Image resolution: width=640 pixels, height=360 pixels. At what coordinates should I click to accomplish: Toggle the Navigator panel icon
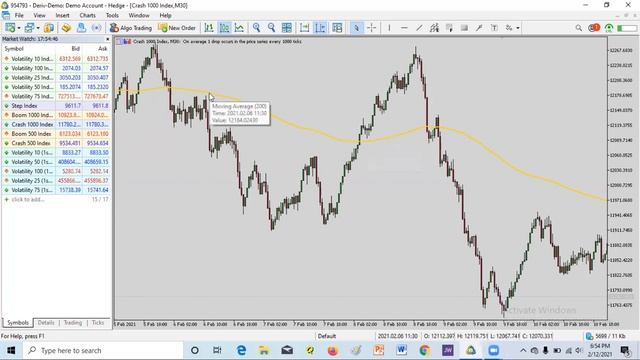coord(81,28)
